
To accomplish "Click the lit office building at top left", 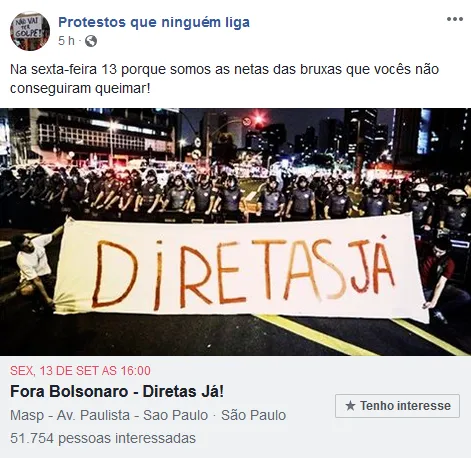I will point(100,133).
